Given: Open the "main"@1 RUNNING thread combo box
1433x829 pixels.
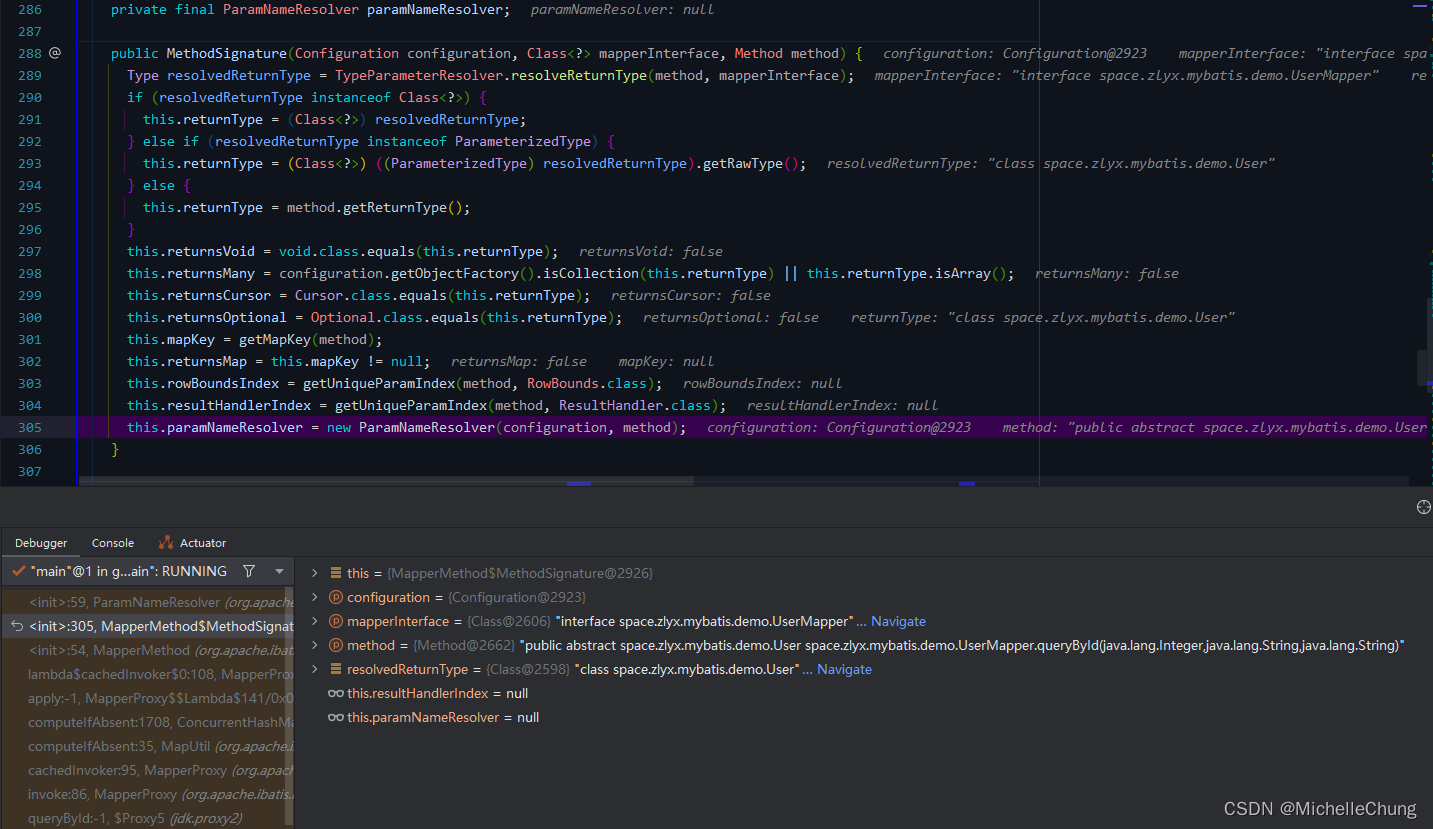Looking at the screenshot, I should tap(148, 571).
